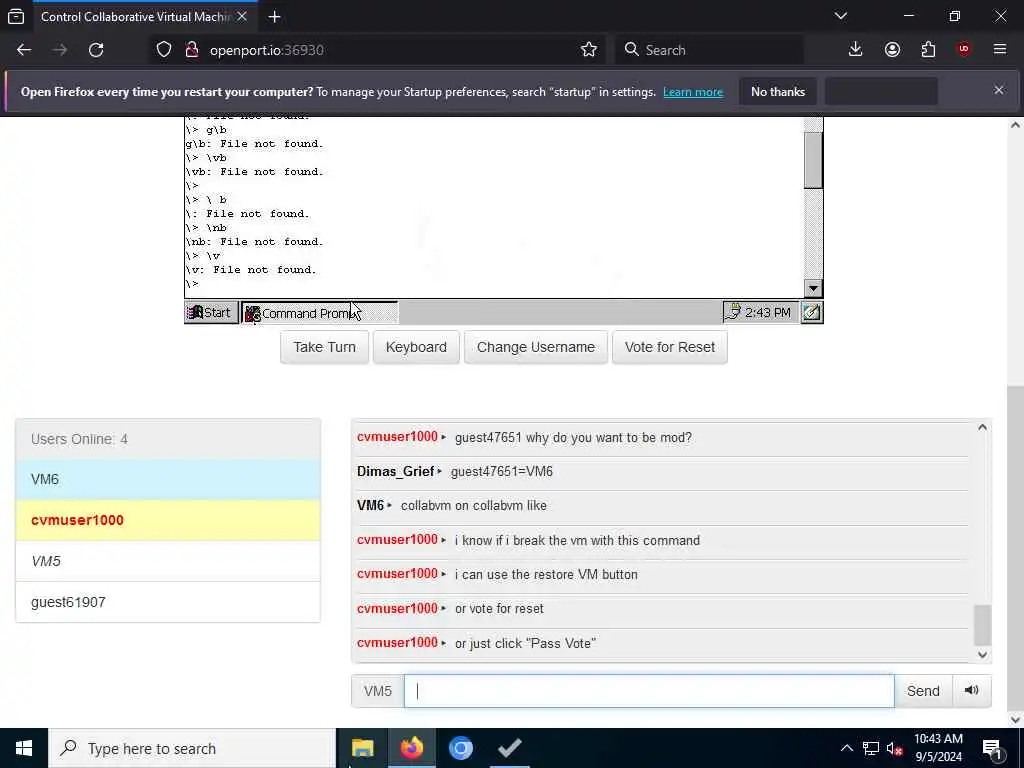Open the VM's Start button
The height and width of the screenshot is (768, 1024).
211,313
